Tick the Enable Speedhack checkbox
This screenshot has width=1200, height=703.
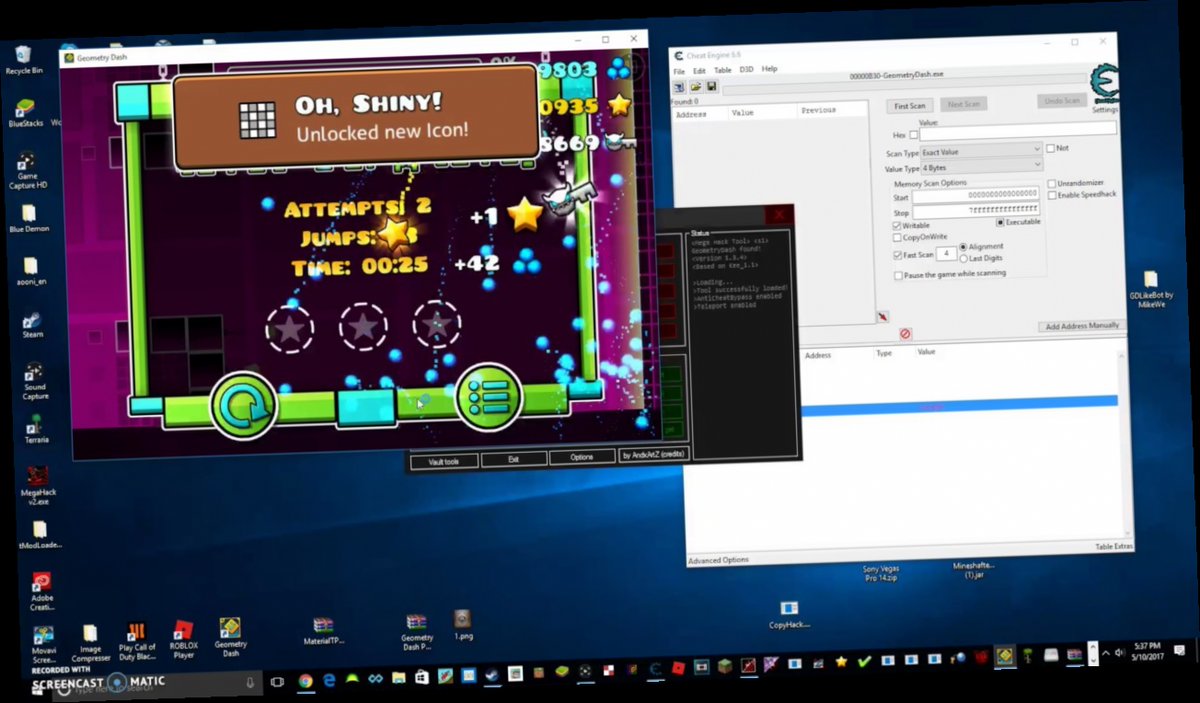[x=1051, y=195]
